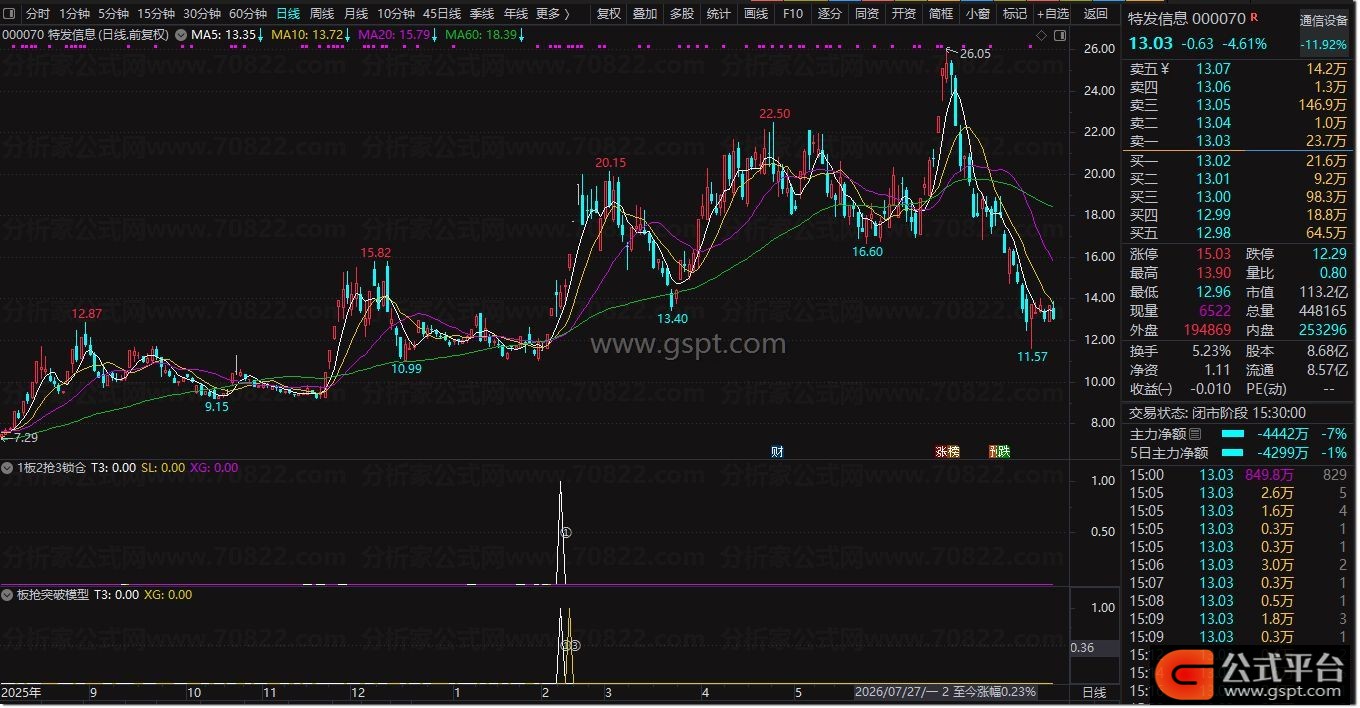Click the 11.57 low price label
1360x708 pixels.
coord(1032,357)
